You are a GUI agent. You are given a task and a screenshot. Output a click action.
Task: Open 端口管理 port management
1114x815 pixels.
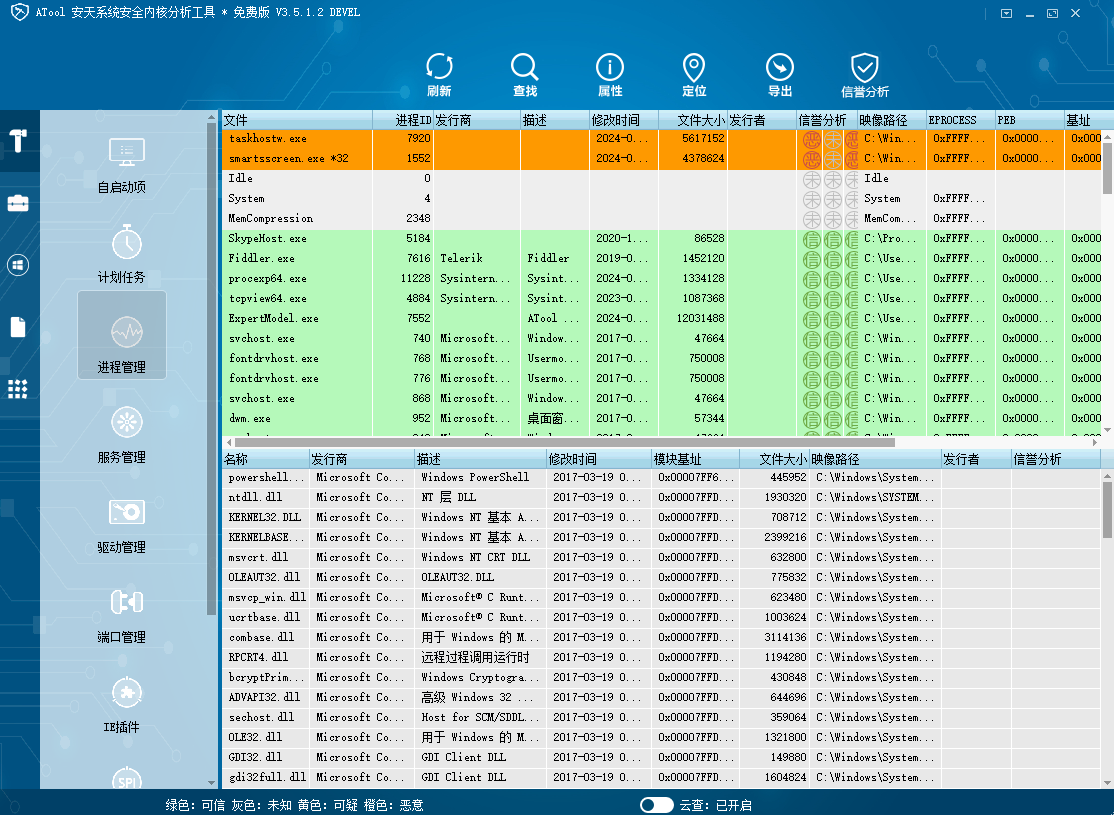coord(122,615)
